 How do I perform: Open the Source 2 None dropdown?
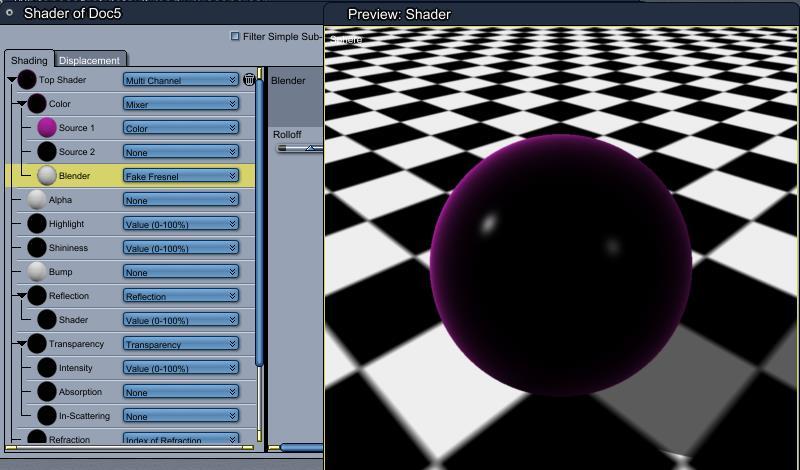pos(181,152)
